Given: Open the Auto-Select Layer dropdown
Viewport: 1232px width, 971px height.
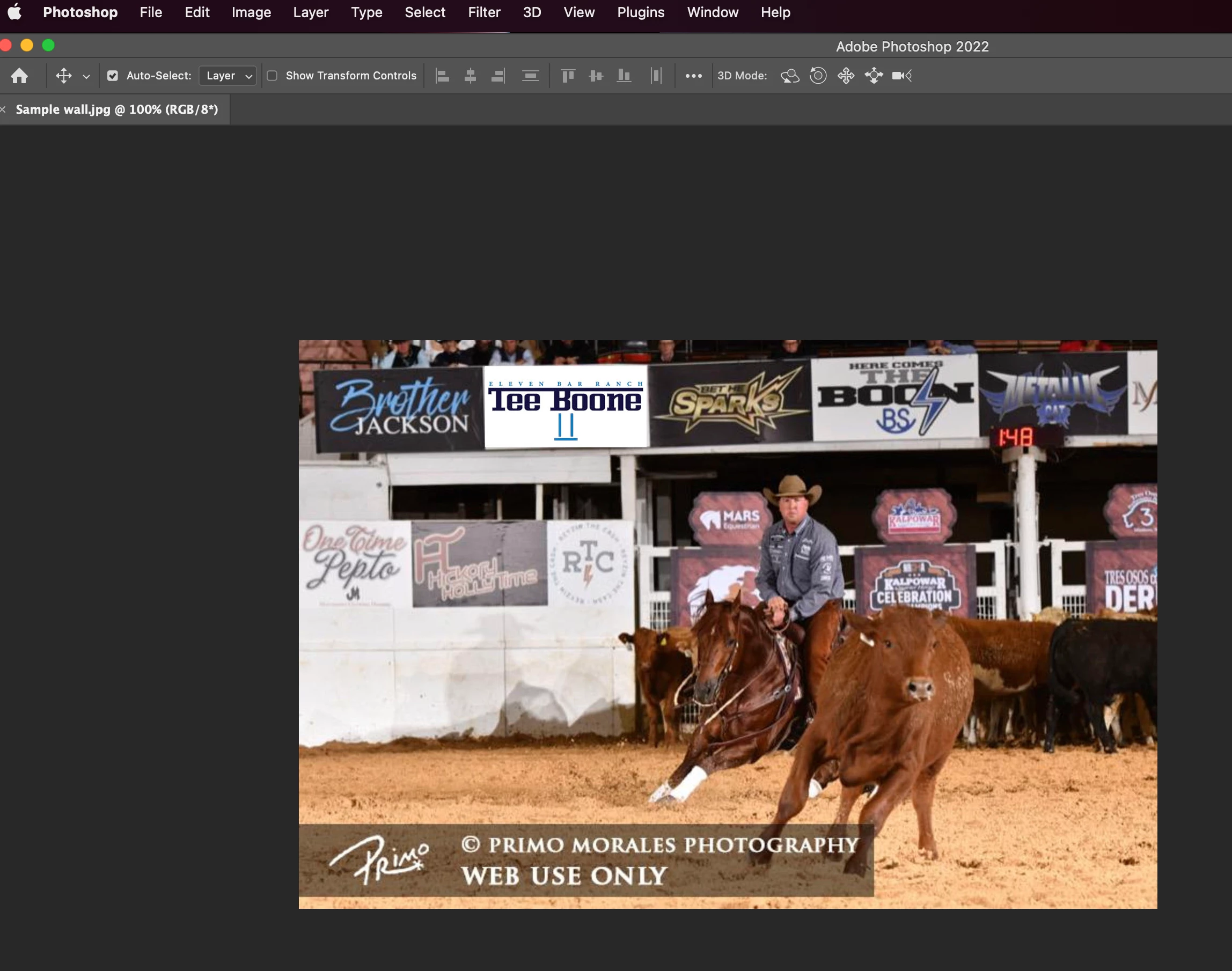Looking at the screenshot, I should [x=228, y=76].
